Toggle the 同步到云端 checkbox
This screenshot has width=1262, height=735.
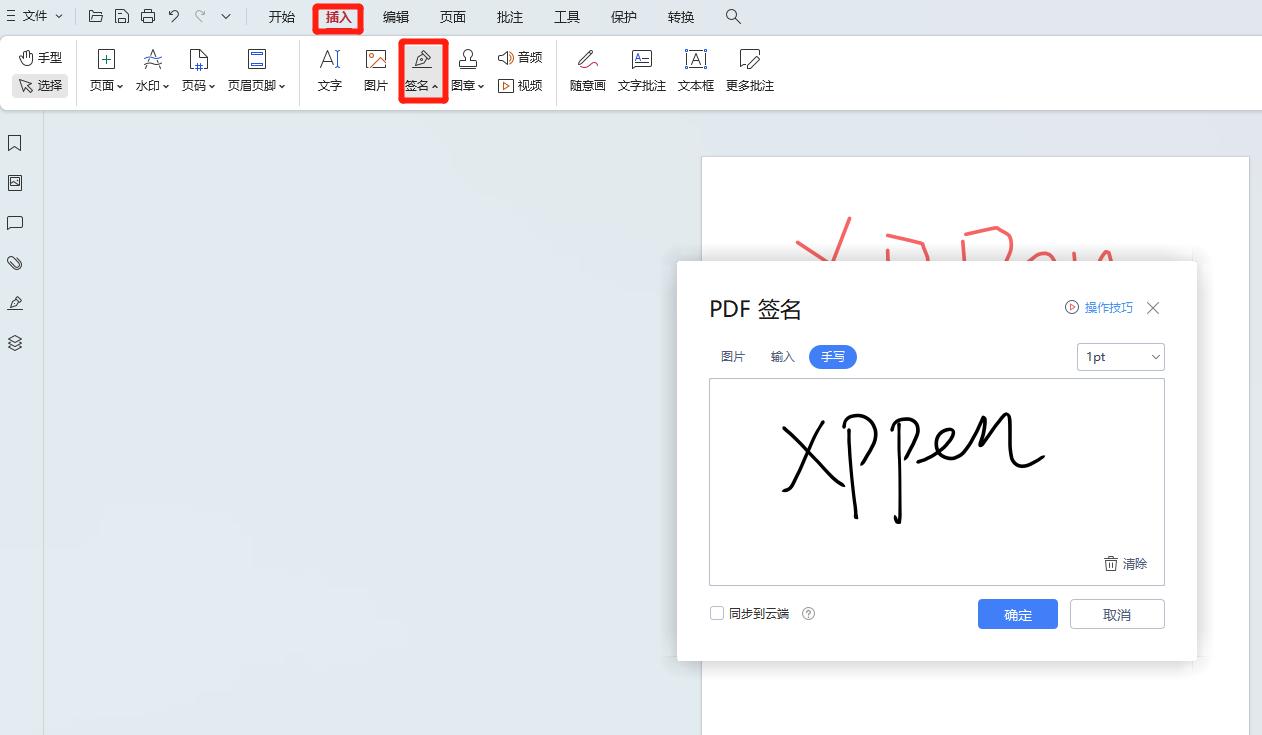click(x=717, y=613)
